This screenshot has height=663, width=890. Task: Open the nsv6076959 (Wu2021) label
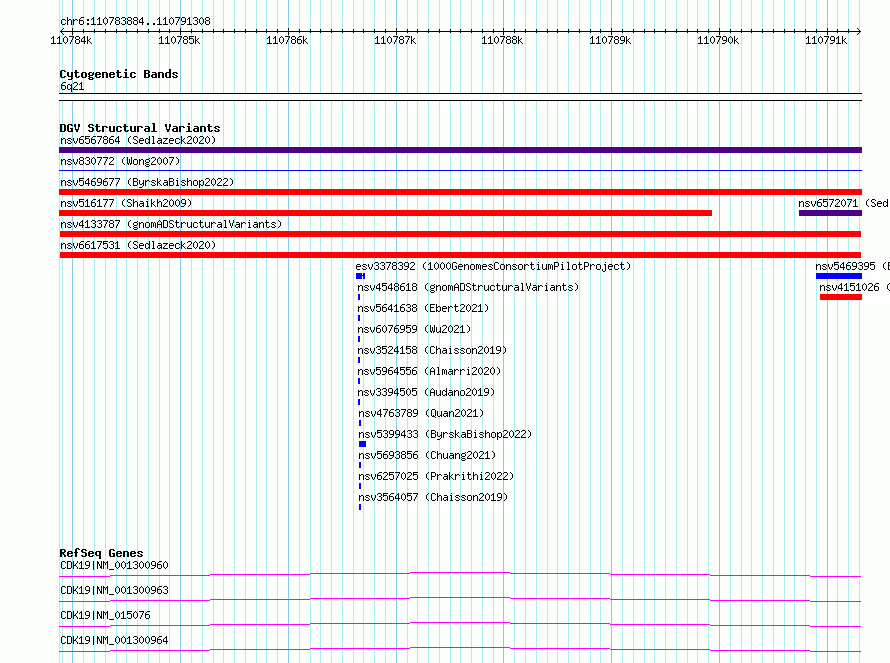point(414,329)
